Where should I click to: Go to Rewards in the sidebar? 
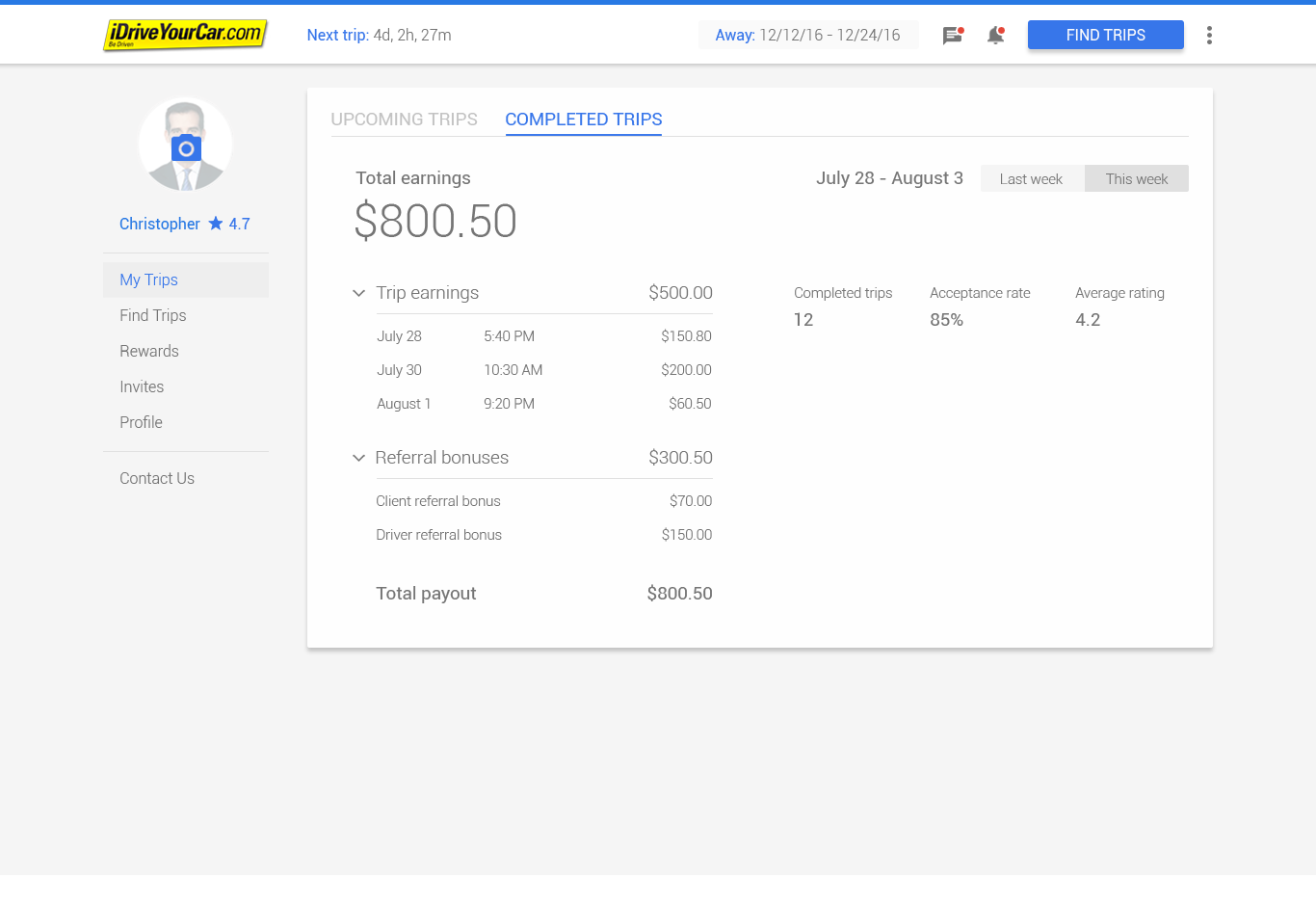coord(149,351)
